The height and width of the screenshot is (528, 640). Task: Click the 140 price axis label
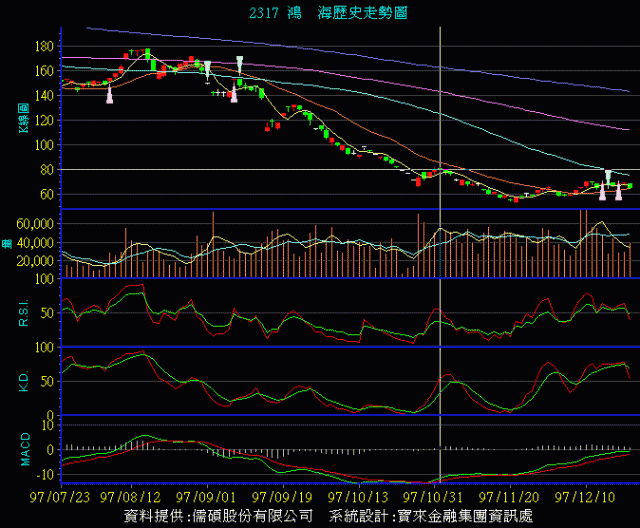click(44, 95)
